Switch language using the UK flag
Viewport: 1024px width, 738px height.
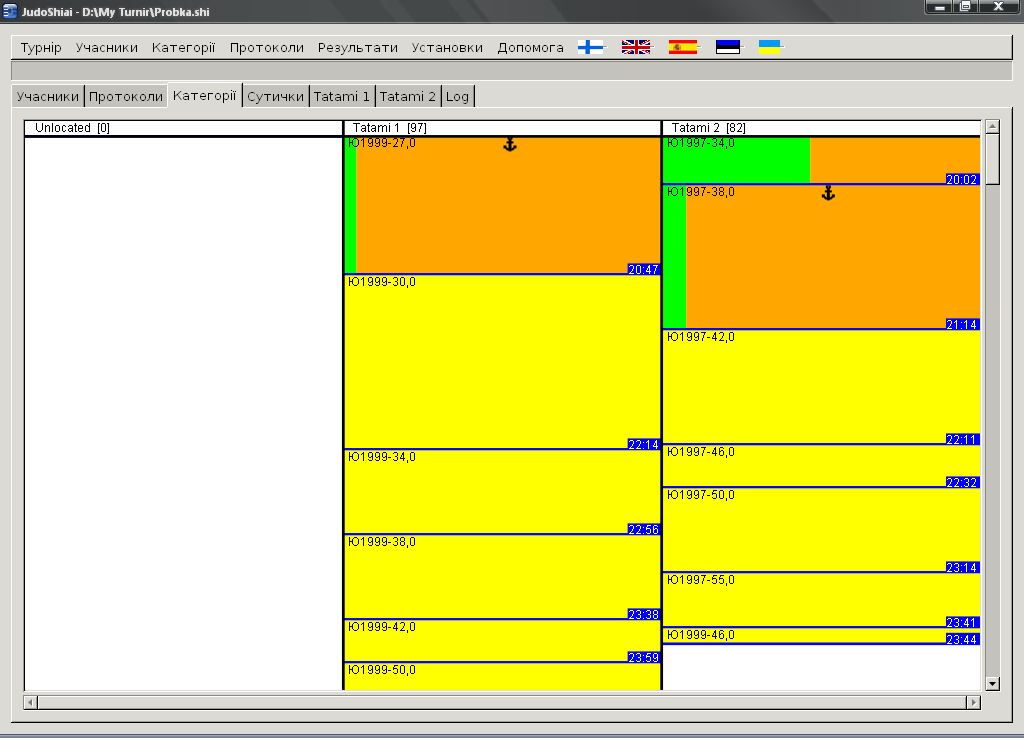(636, 47)
